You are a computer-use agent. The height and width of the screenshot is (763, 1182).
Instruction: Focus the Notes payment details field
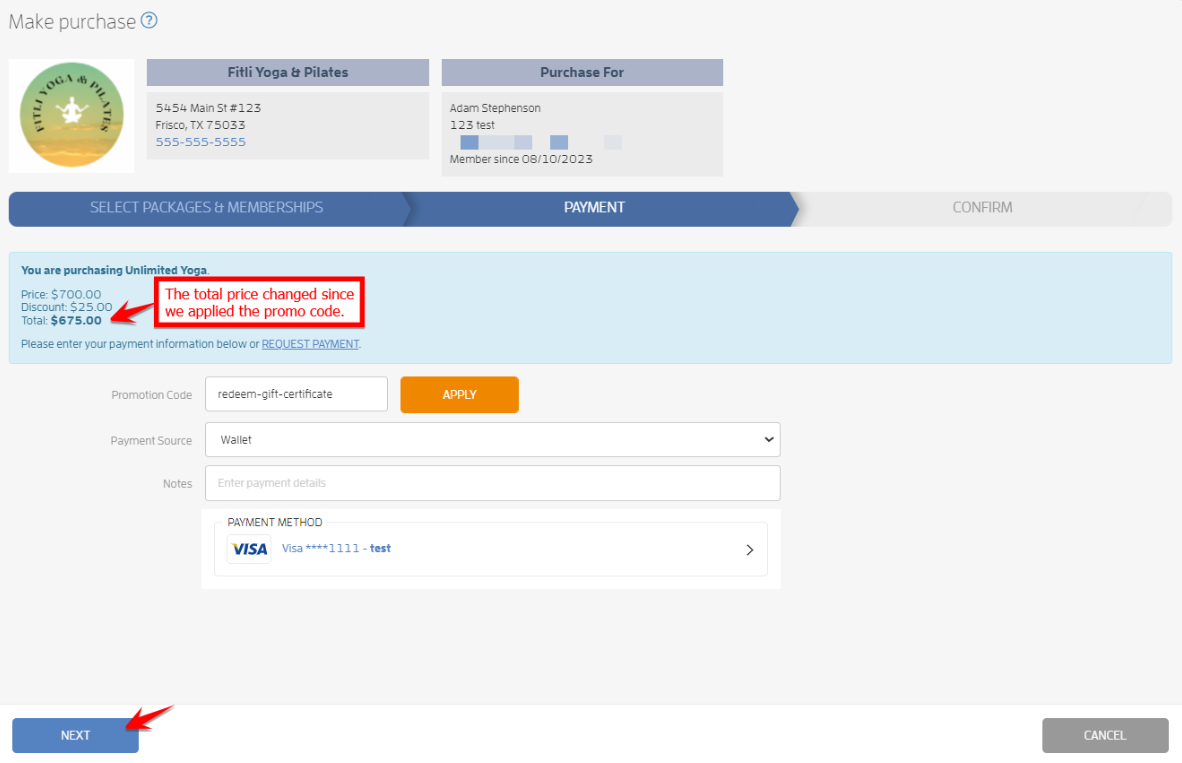(492, 483)
